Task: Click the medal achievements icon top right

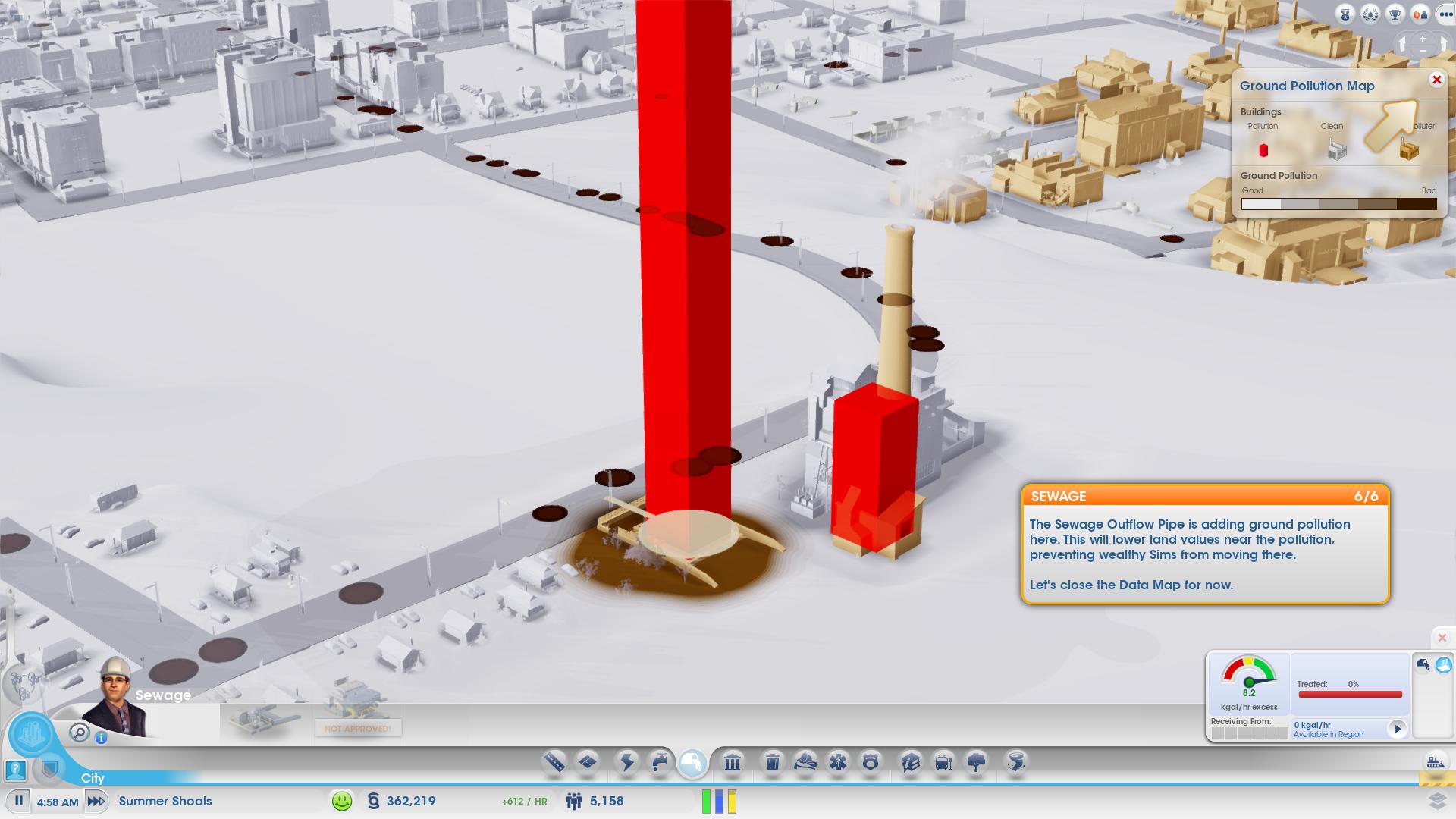Action: click(1345, 14)
